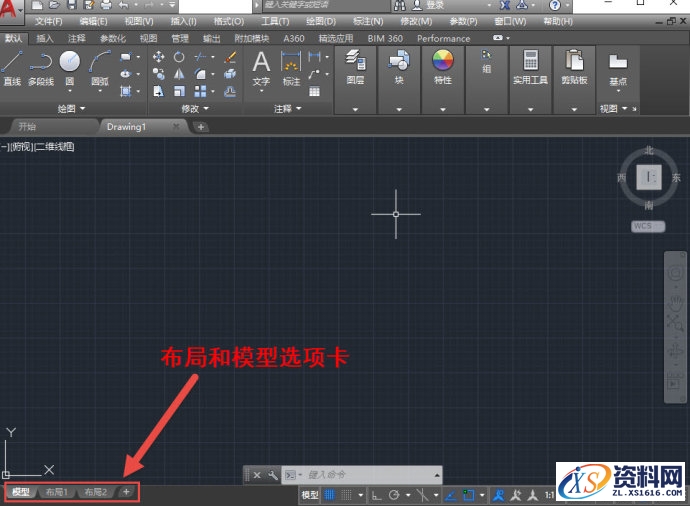Toggle snap mode in status bar
Viewport: 690px width, 506px height.
(x=347, y=495)
